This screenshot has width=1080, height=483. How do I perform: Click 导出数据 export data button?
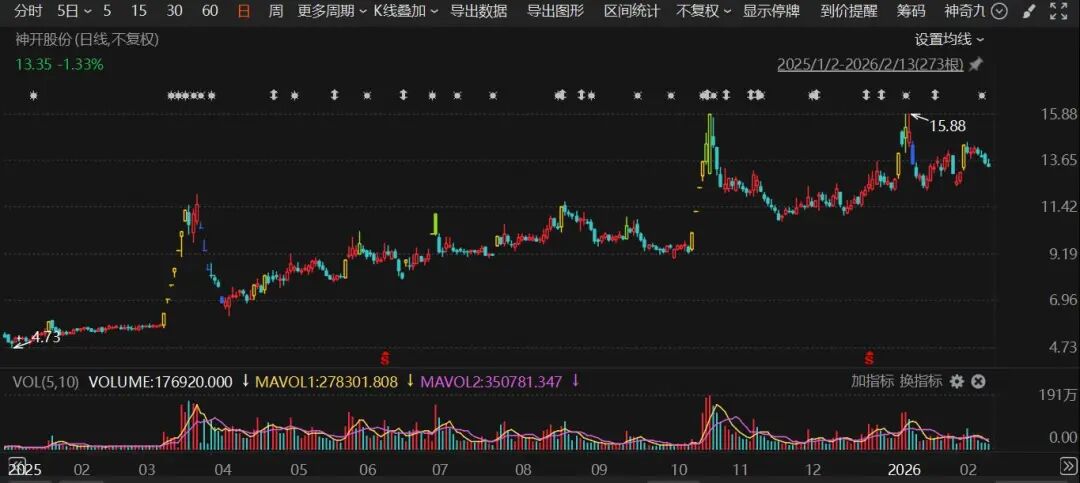[478, 12]
